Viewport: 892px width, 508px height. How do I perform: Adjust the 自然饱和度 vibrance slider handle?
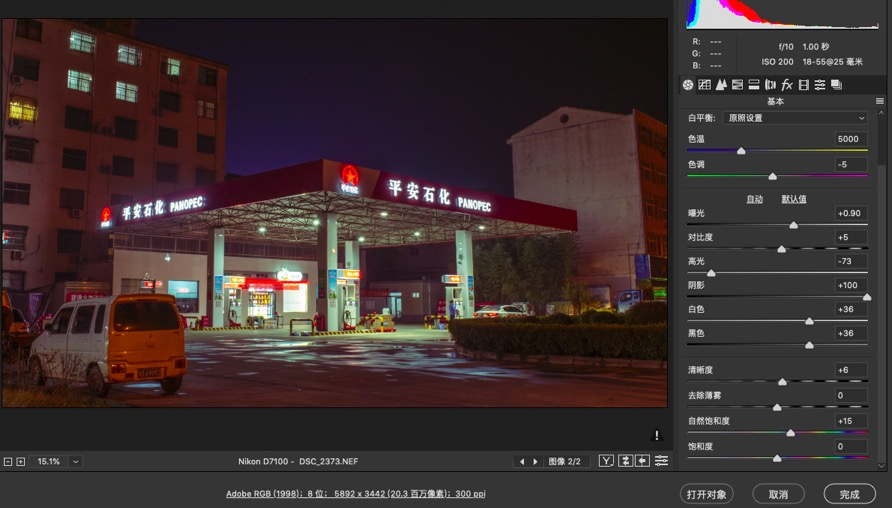(x=791, y=433)
